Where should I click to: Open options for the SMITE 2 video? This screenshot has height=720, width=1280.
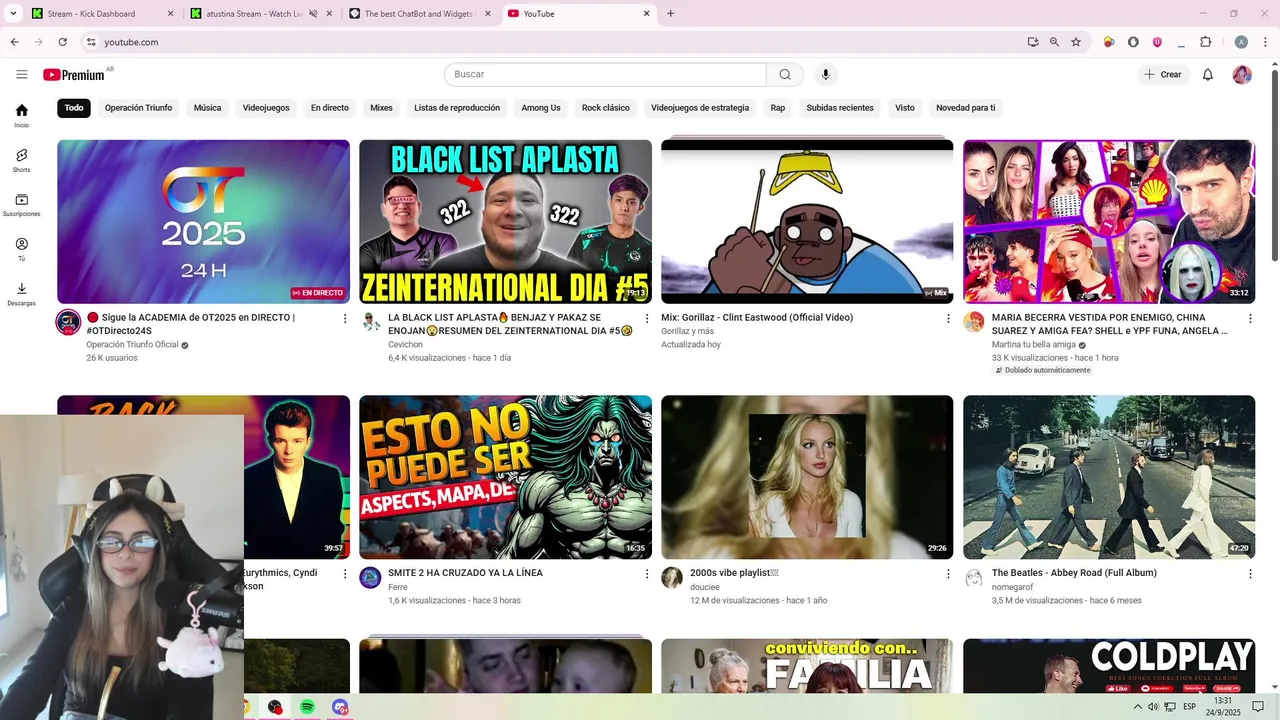(647, 574)
